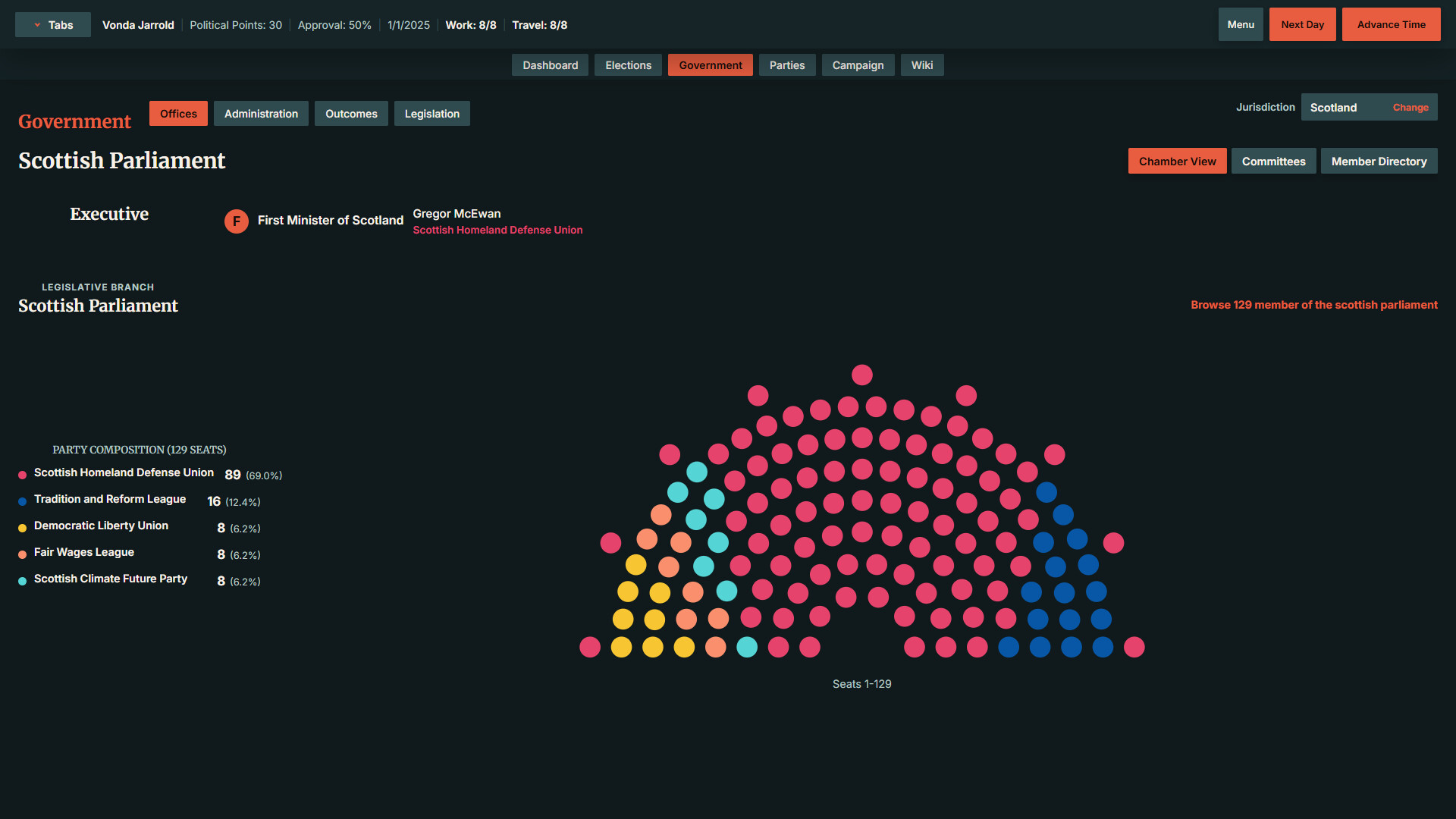Open the Tabs dropdown

click(53, 25)
